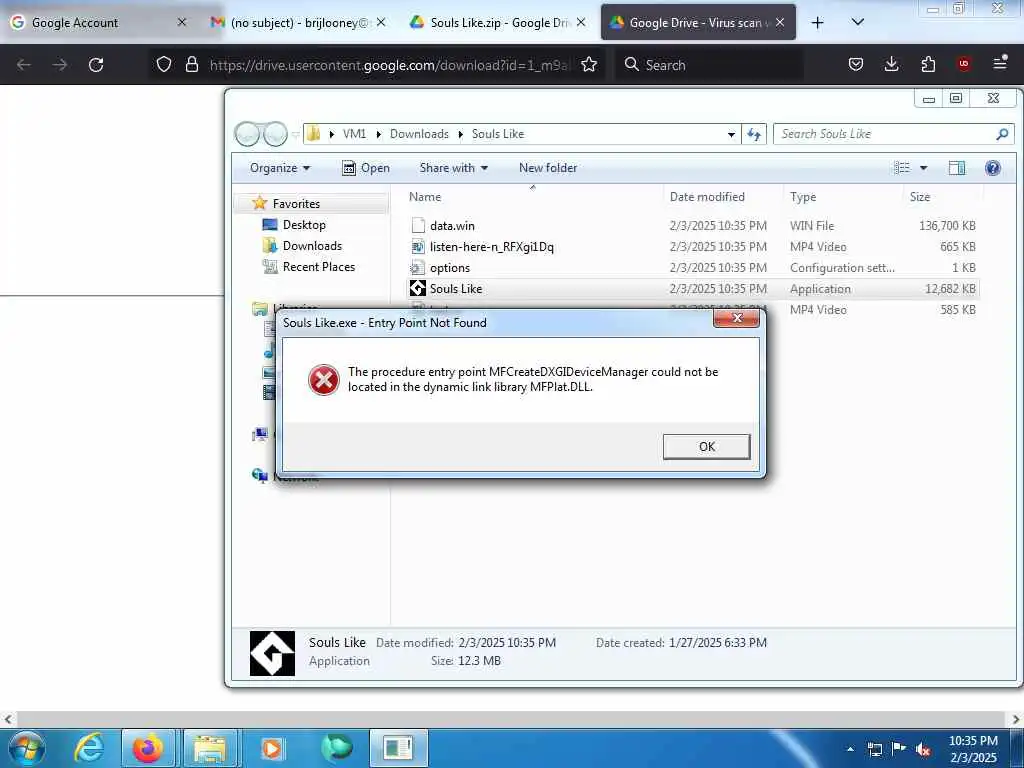Image resolution: width=1024 pixels, height=768 pixels.
Task: Open the Windows Start button
Action: [26, 748]
